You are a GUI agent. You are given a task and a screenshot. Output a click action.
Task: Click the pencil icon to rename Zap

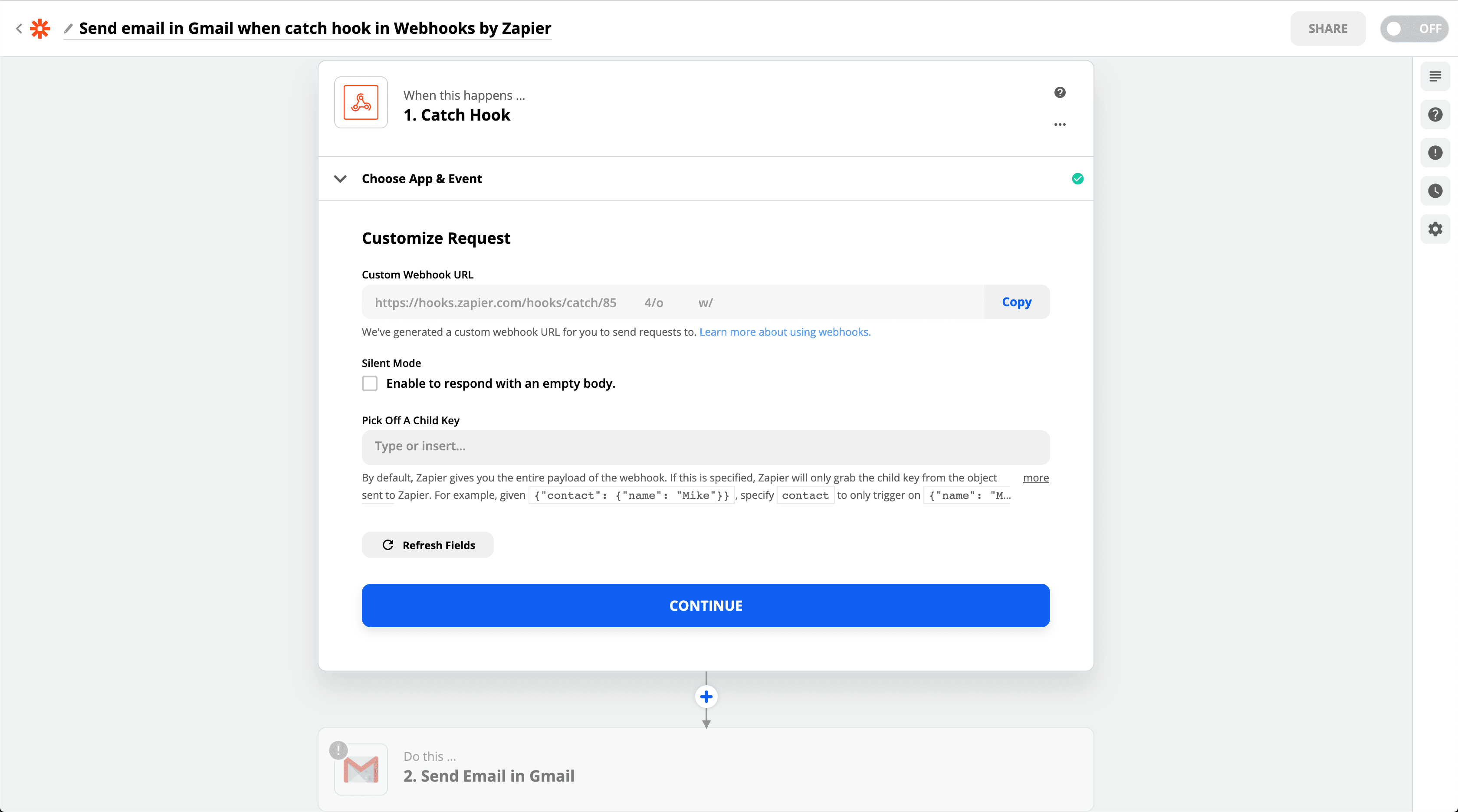coord(69,28)
